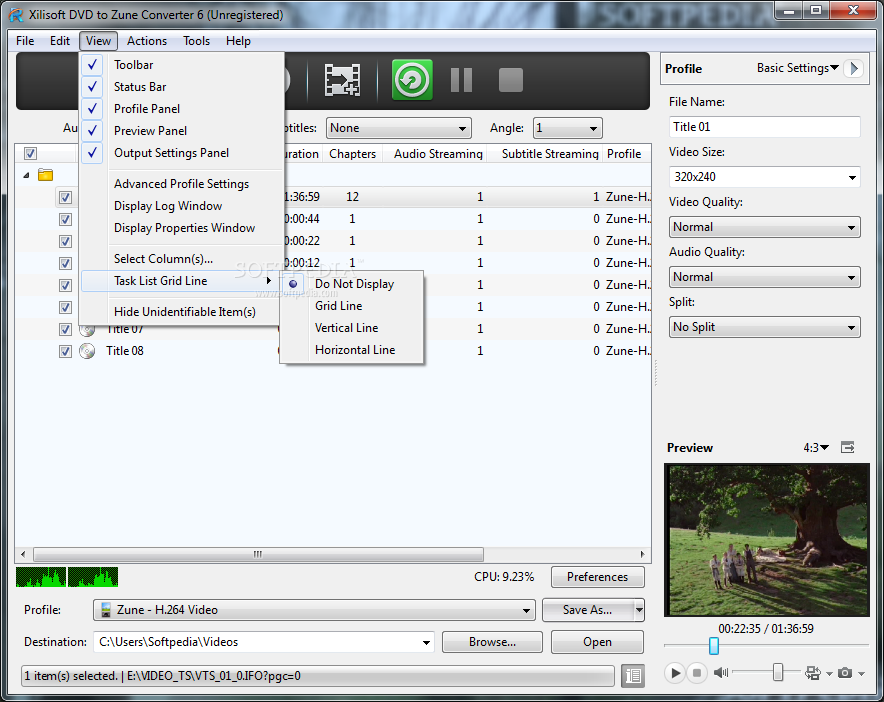Image resolution: width=884 pixels, height=702 pixels.
Task: Click the Zune device icon in Profile combo
Action: pos(105,610)
